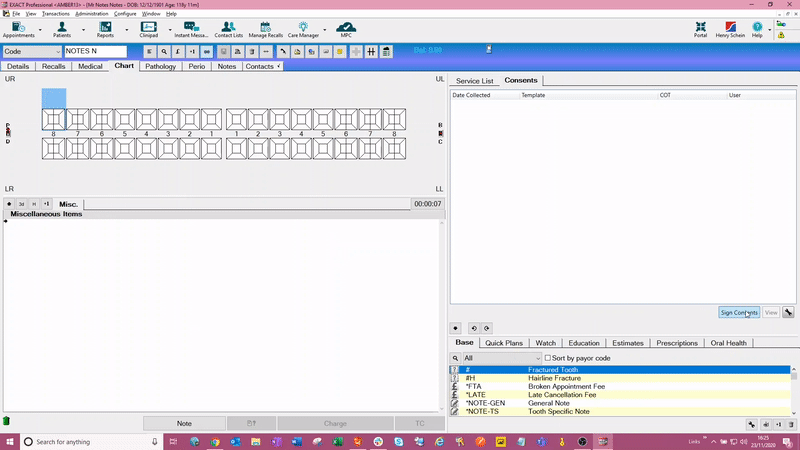Click the TC button
The image size is (800, 450).
[419, 423]
